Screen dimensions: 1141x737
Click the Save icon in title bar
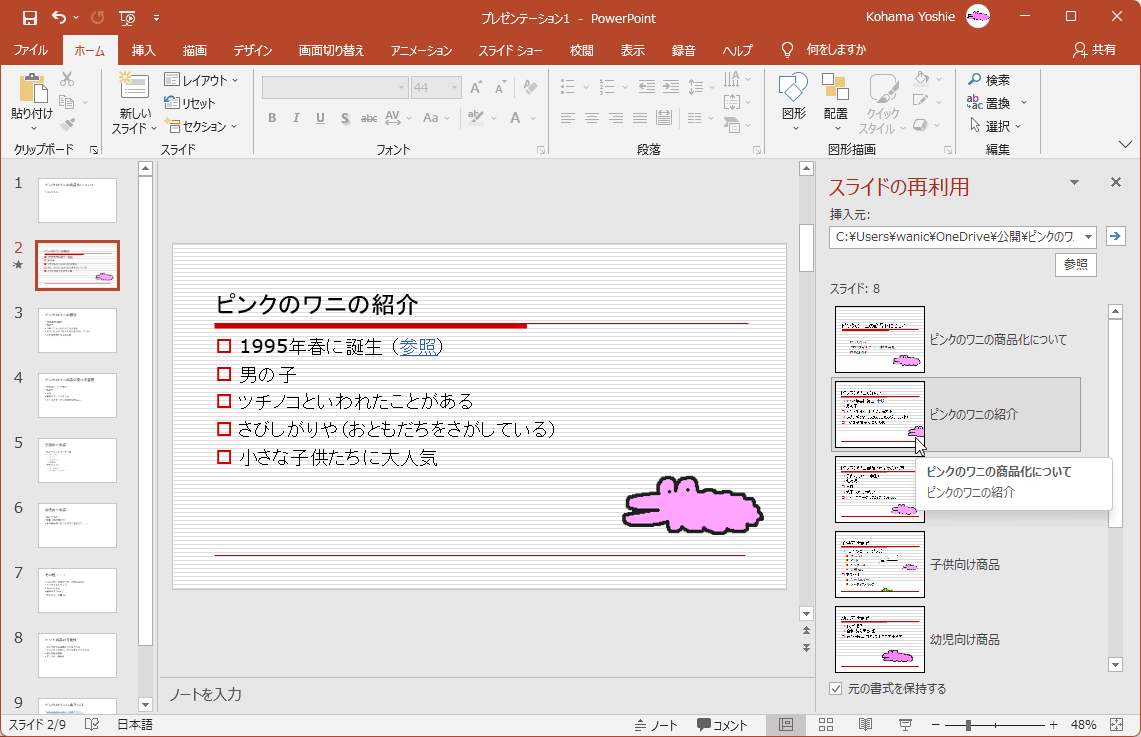(29, 18)
